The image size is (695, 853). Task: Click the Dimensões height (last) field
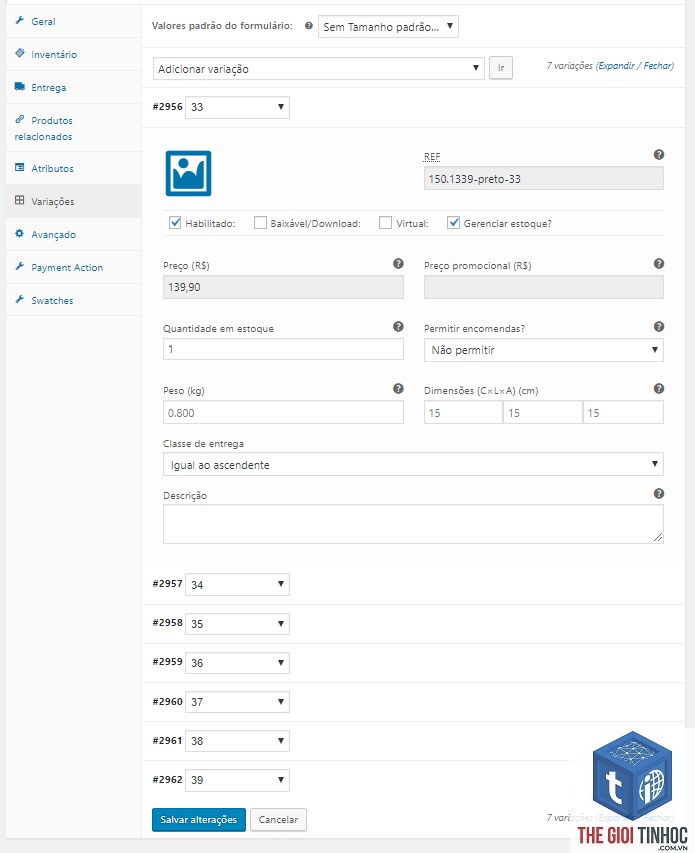[623, 412]
